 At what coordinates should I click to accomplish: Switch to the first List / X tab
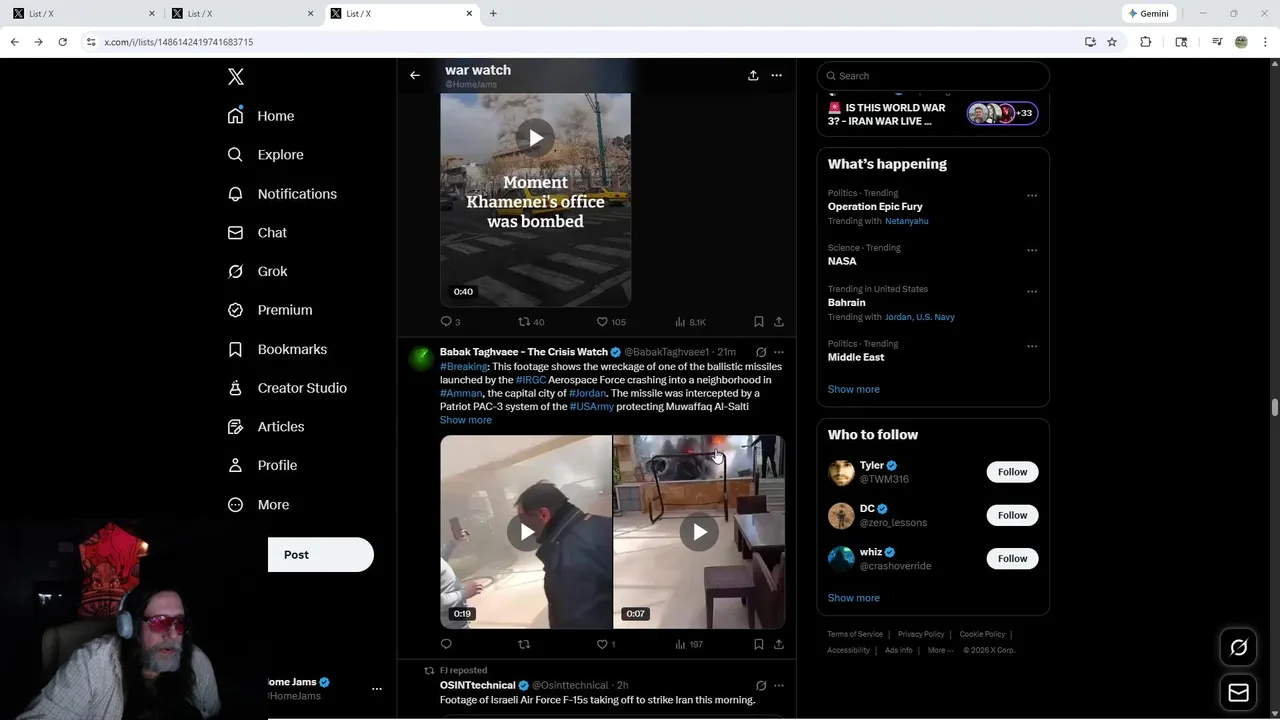tap(85, 14)
